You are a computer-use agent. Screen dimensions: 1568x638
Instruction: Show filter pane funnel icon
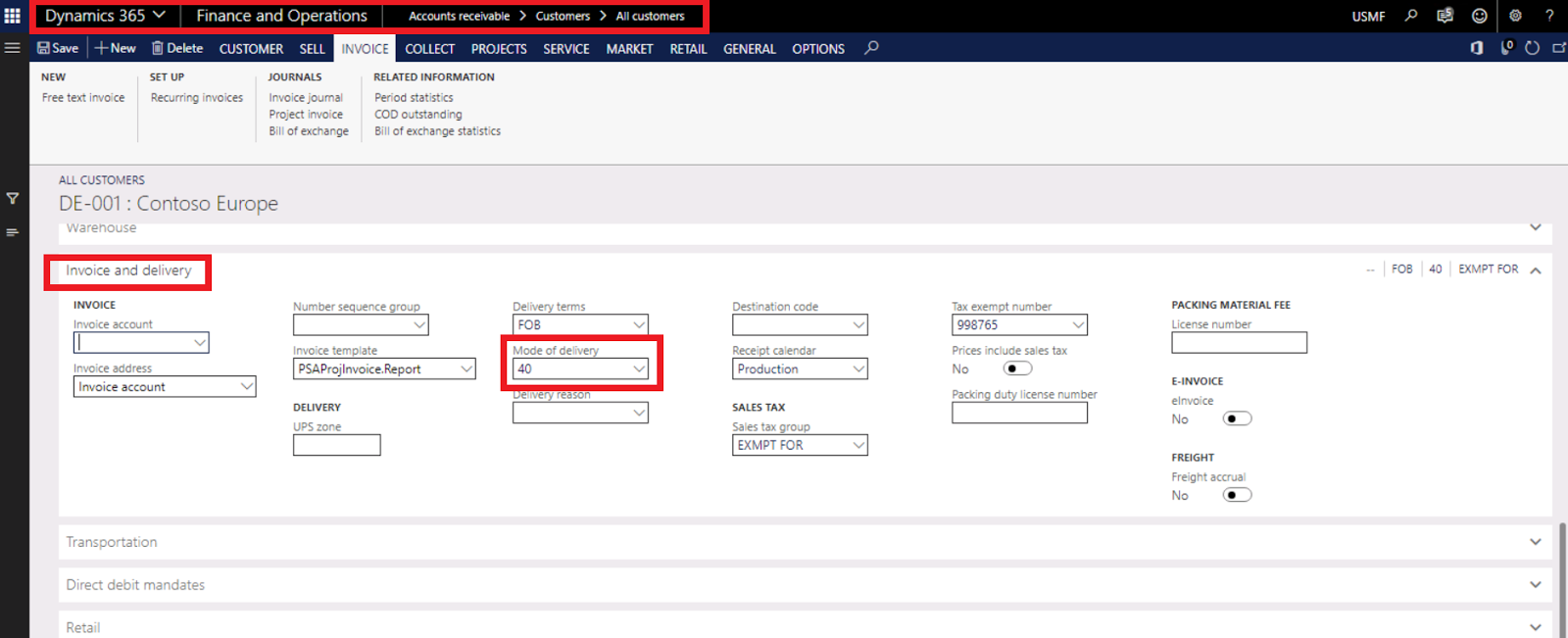(x=13, y=198)
